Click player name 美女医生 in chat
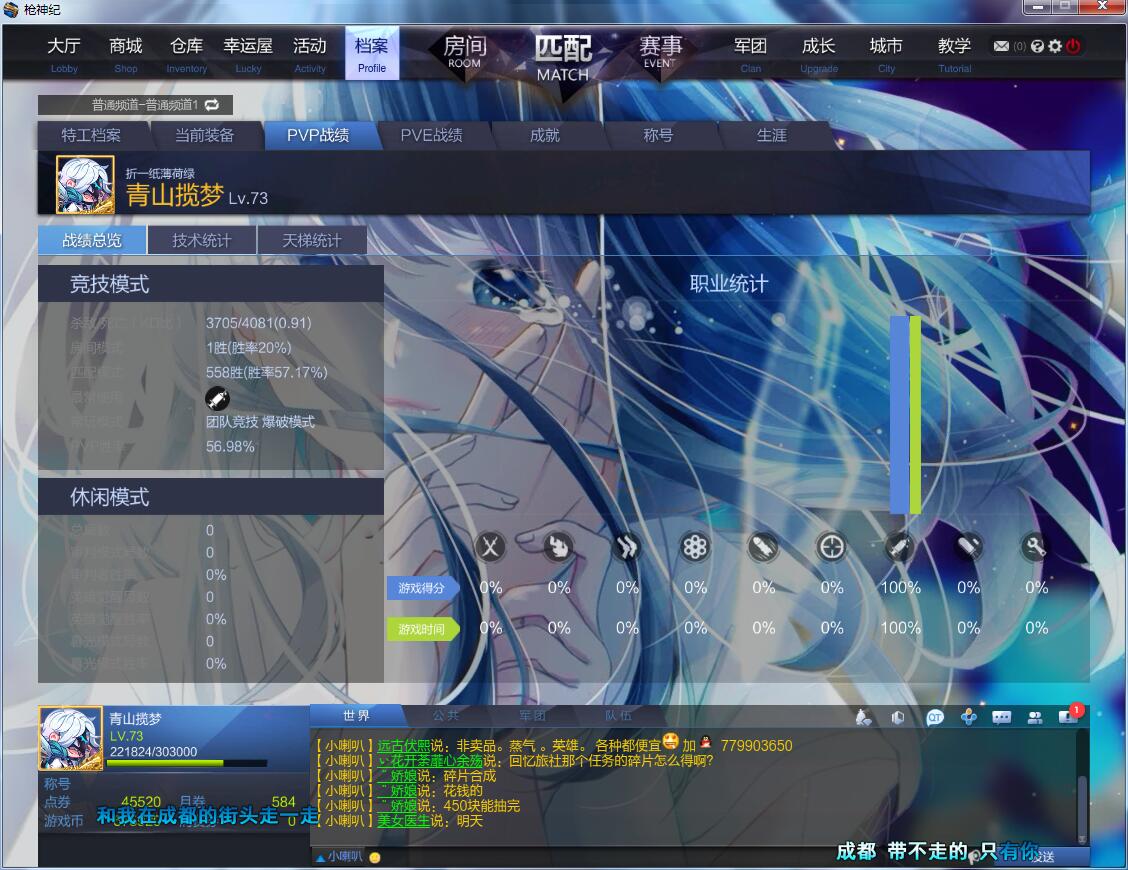The width and height of the screenshot is (1128, 870). pyautogui.click(x=404, y=821)
